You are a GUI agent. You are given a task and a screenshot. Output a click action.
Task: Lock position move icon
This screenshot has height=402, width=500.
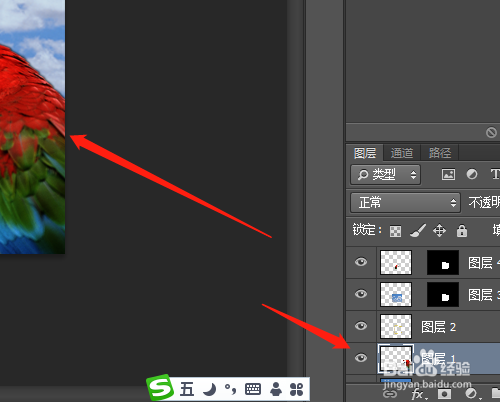click(x=439, y=230)
